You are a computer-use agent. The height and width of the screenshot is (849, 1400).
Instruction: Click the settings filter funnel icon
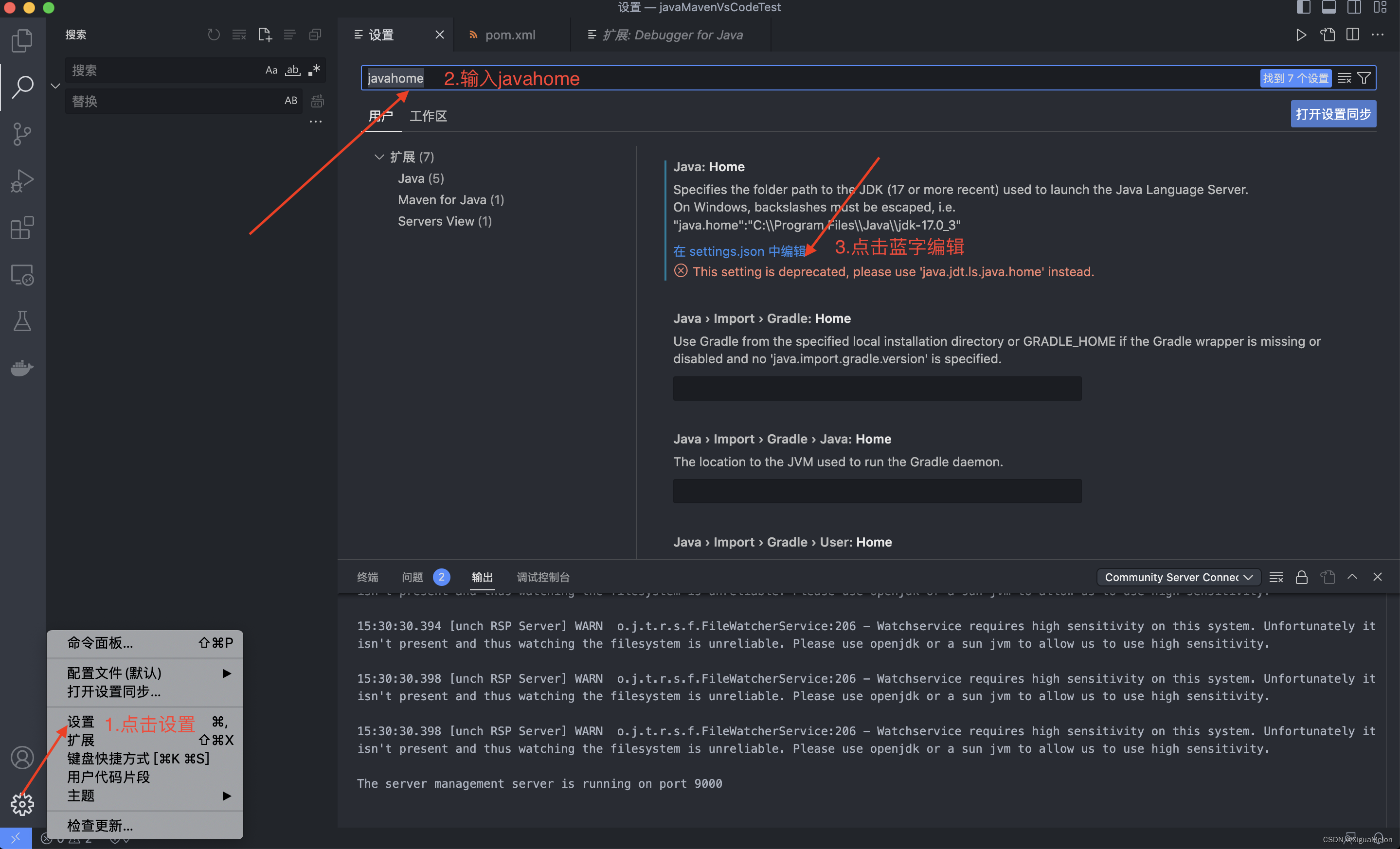coord(1364,78)
